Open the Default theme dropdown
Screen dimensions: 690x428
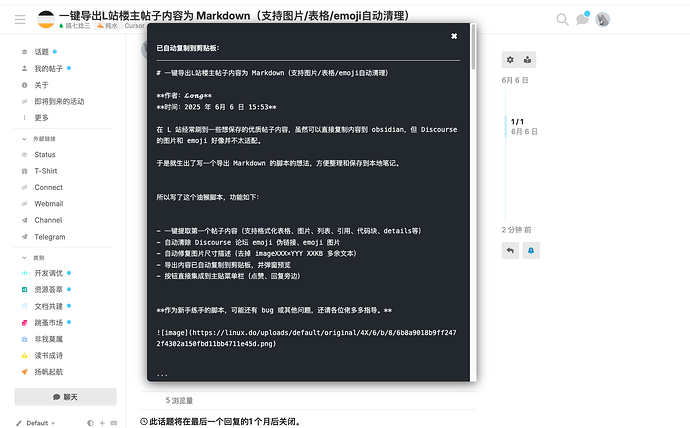pos(36,423)
